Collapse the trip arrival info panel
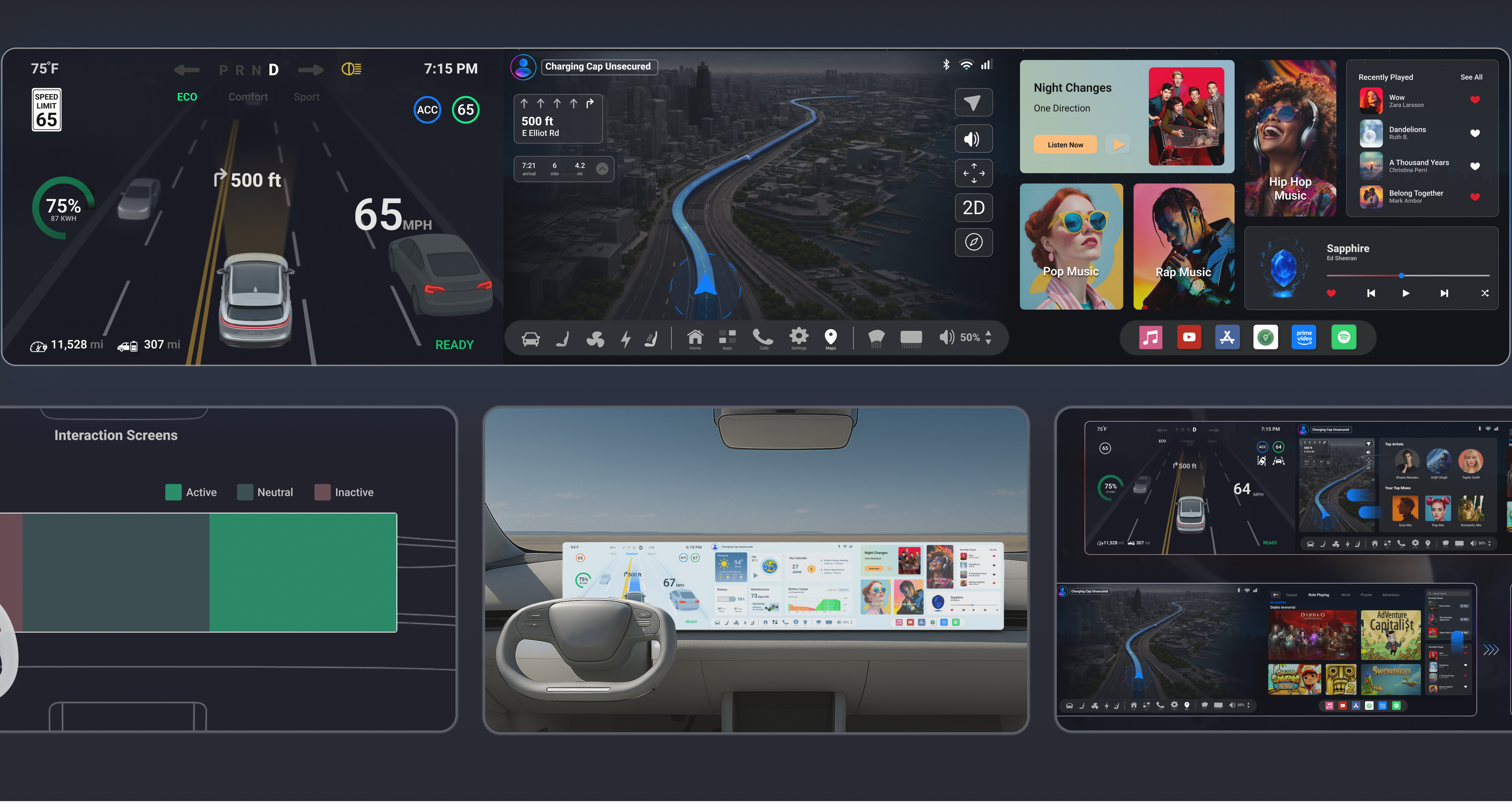 [x=602, y=169]
